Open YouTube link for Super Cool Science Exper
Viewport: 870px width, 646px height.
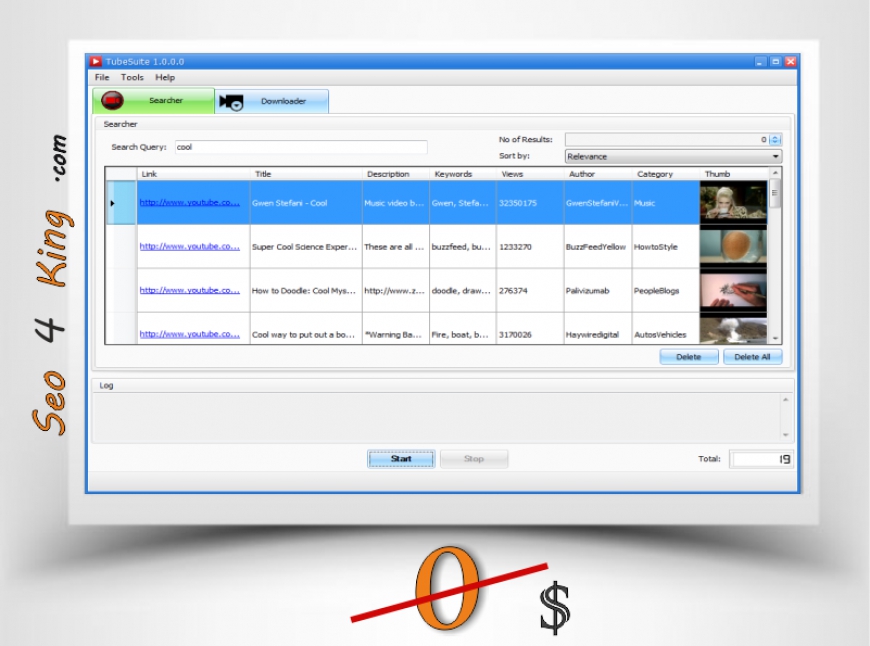189,246
